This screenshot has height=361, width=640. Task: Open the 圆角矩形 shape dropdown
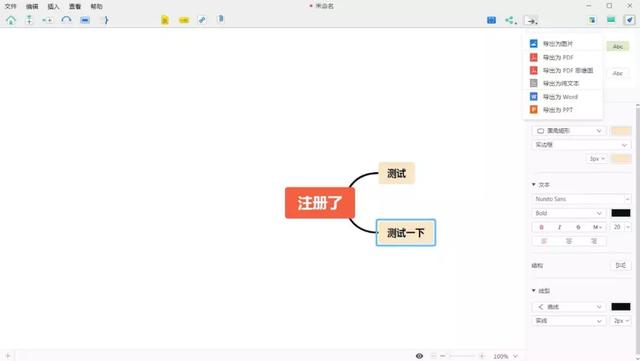point(569,131)
